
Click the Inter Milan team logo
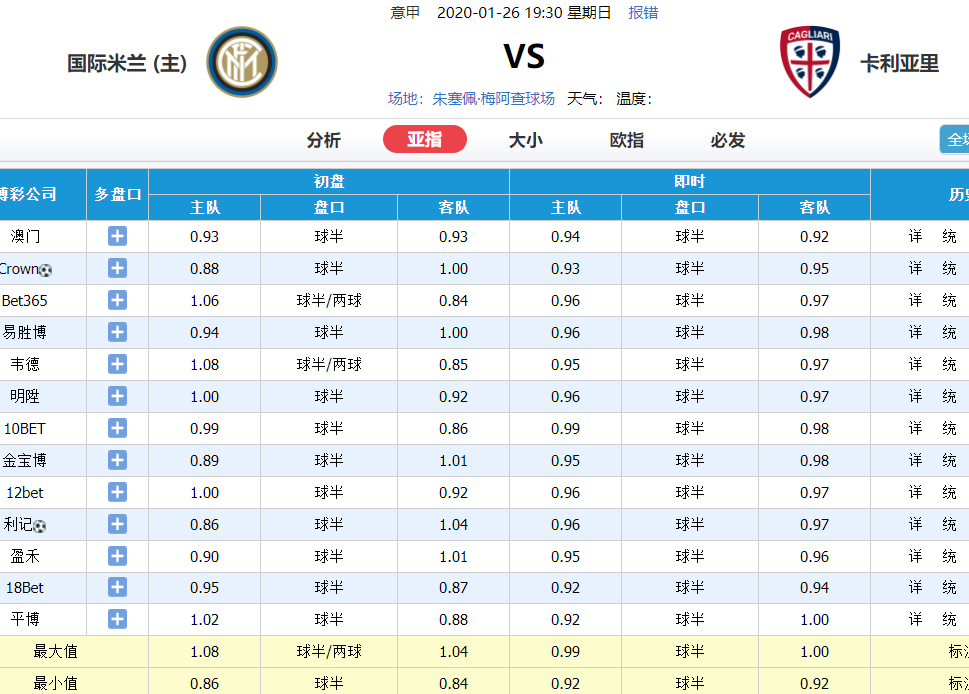(x=242, y=62)
